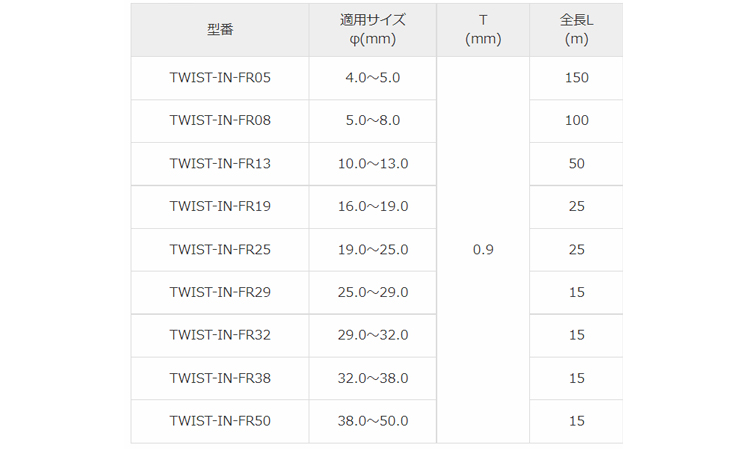750x450 pixels.
Task: Click the 10.0～13.0 size cell
Action: click(374, 164)
